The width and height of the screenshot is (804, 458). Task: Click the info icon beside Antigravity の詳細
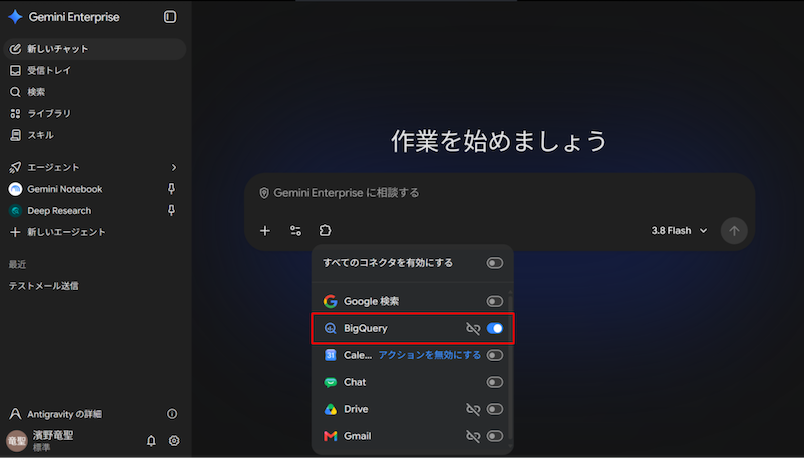[172, 414]
